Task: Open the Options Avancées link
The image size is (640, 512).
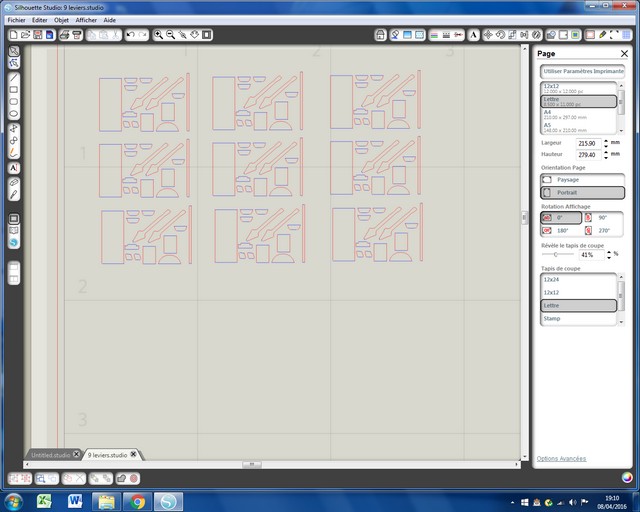Action: pos(561,458)
